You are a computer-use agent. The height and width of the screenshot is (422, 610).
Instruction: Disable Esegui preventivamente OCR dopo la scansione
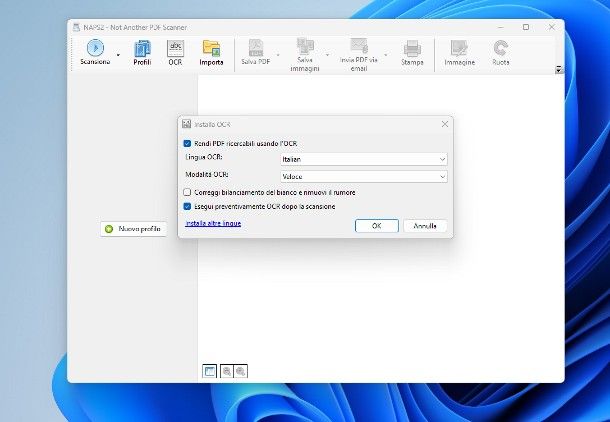(x=187, y=206)
